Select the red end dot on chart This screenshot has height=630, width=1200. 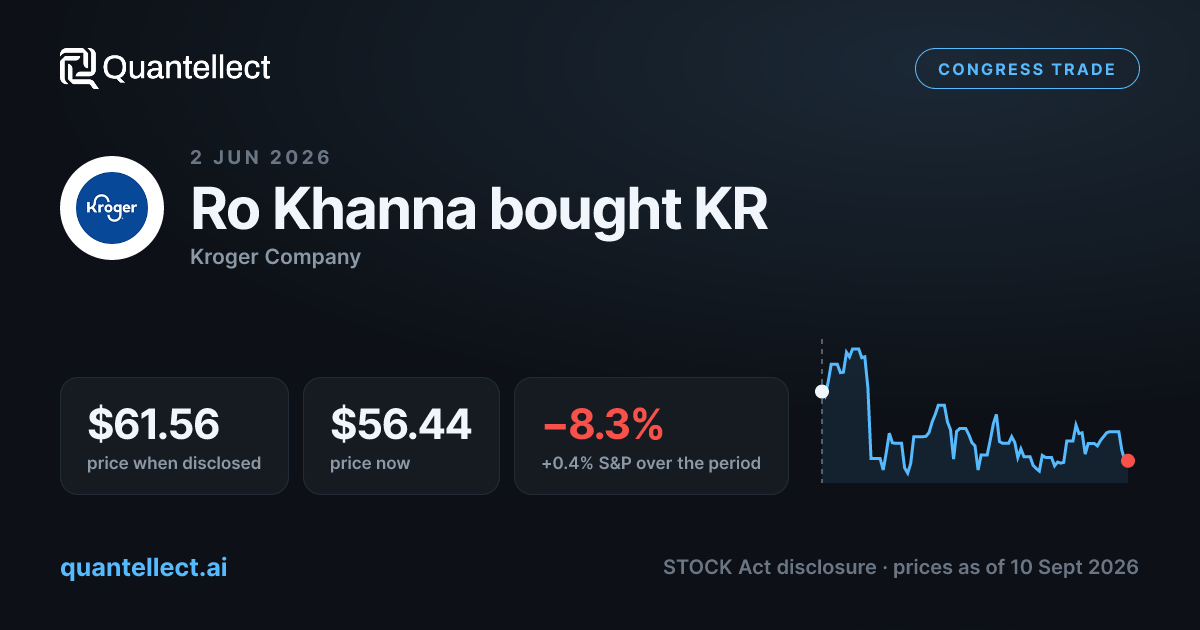coord(1128,460)
